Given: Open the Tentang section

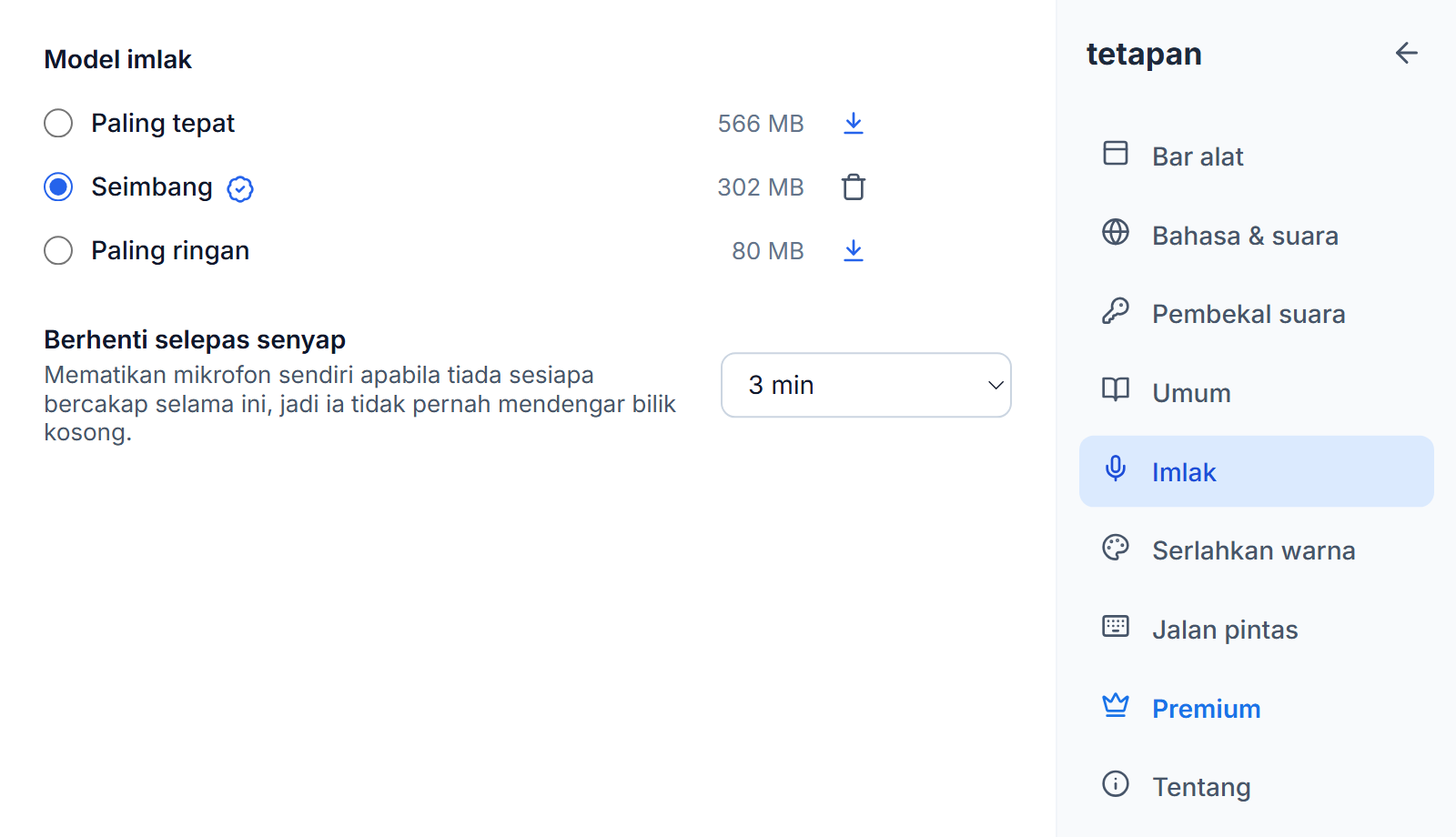Looking at the screenshot, I should click(1256, 787).
